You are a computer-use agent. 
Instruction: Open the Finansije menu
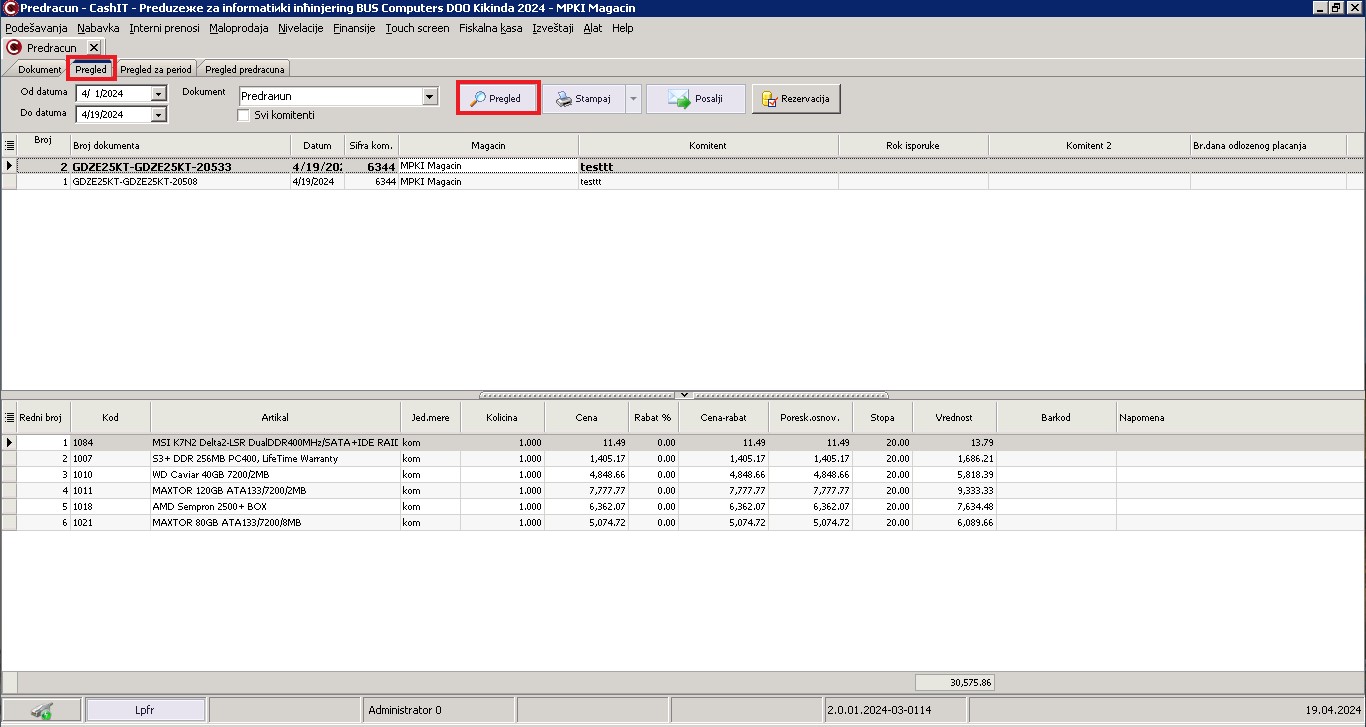[354, 28]
